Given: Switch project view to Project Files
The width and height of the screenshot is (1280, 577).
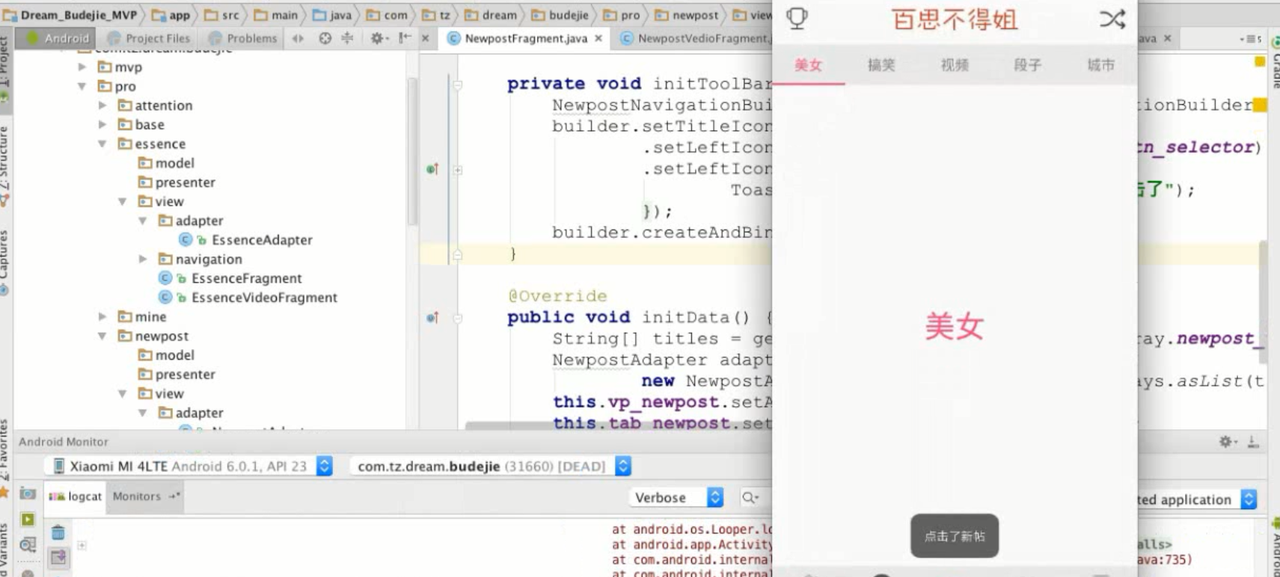Looking at the screenshot, I should point(147,38).
